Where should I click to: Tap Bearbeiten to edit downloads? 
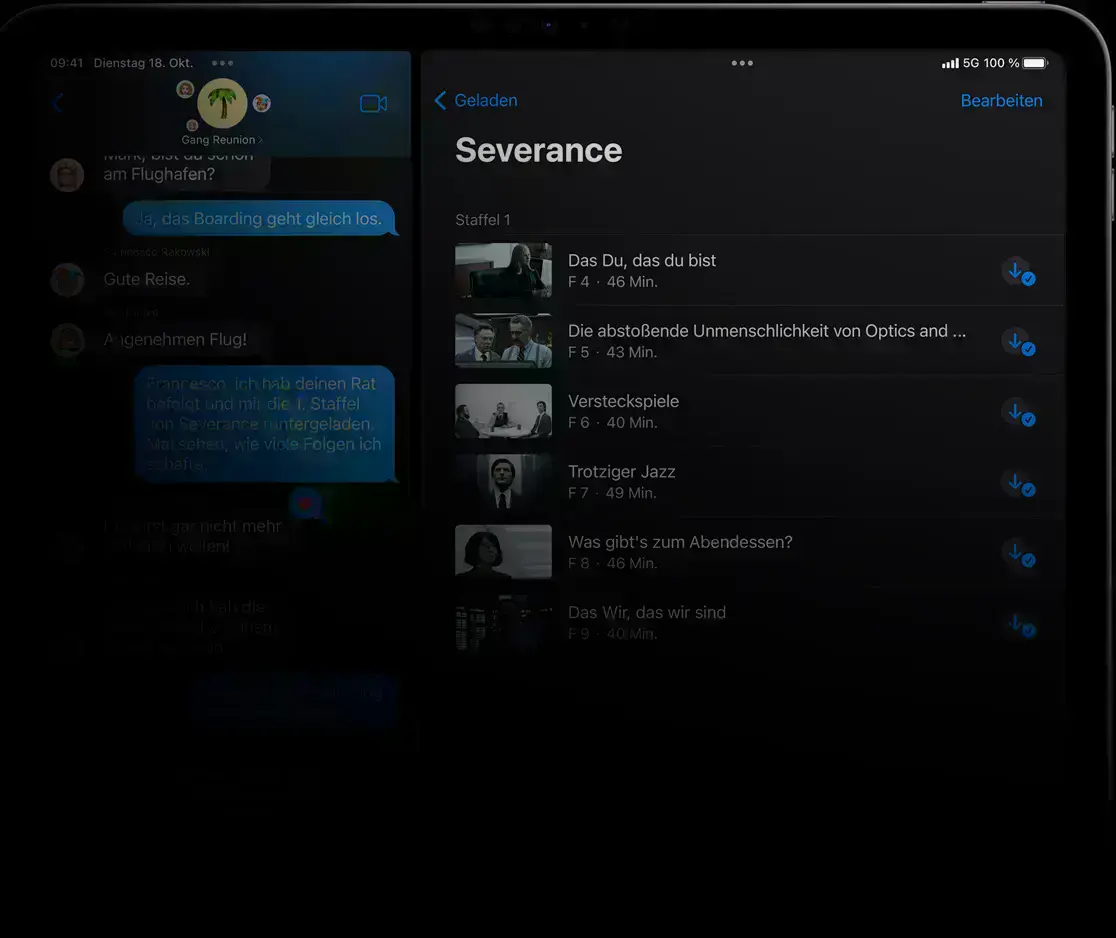click(1001, 100)
